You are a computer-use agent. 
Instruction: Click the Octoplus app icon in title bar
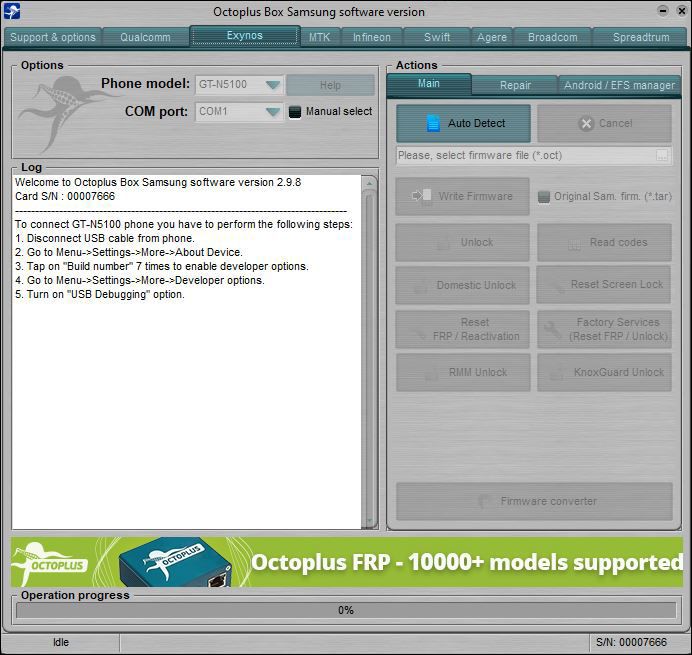tap(11, 11)
